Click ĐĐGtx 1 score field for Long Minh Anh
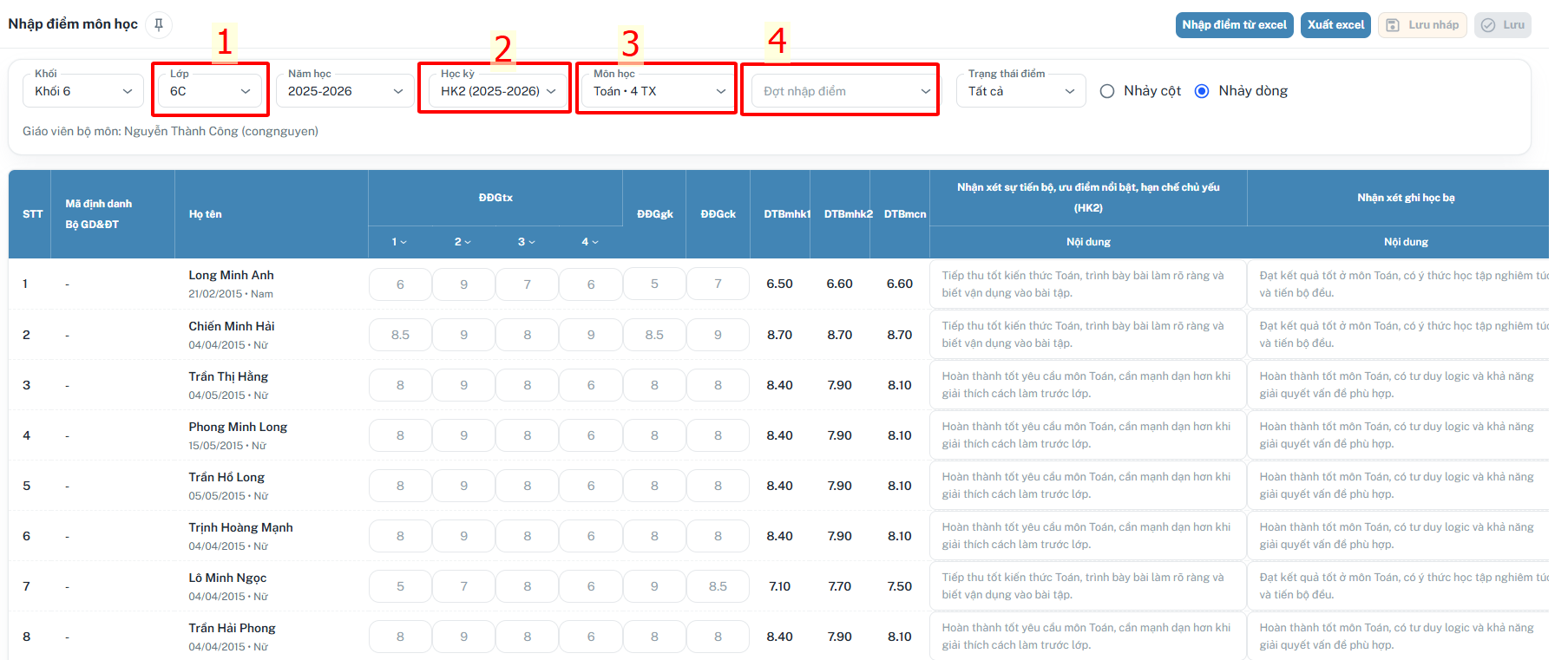 click(x=400, y=284)
